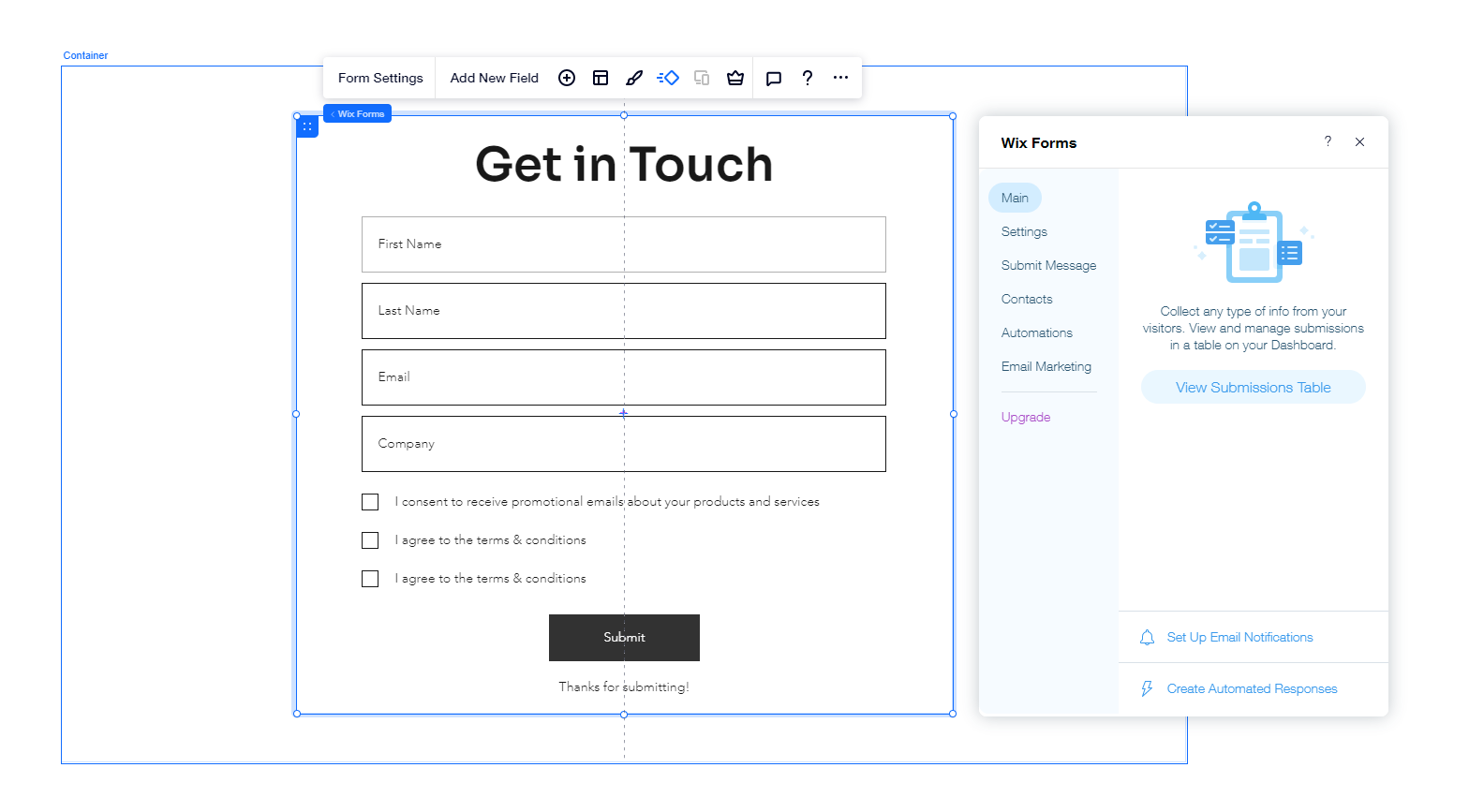
Task: Click the form's bottom center resize handle
Action: 624,715
